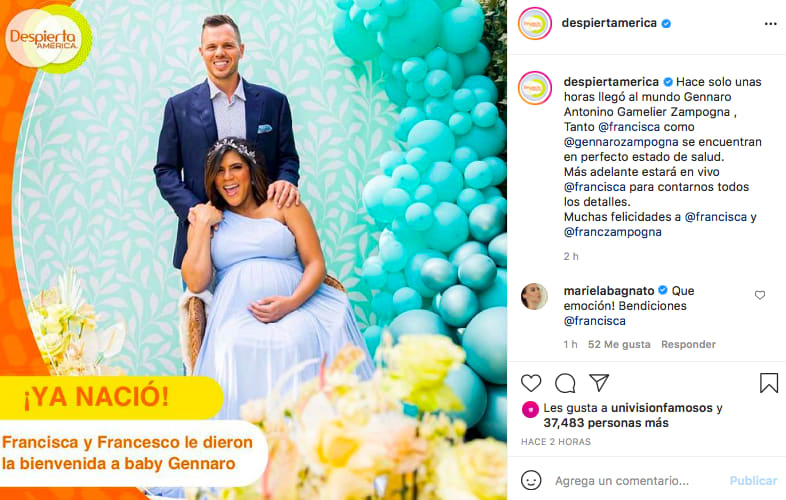Open the @franczampogna mention link

click(613, 232)
